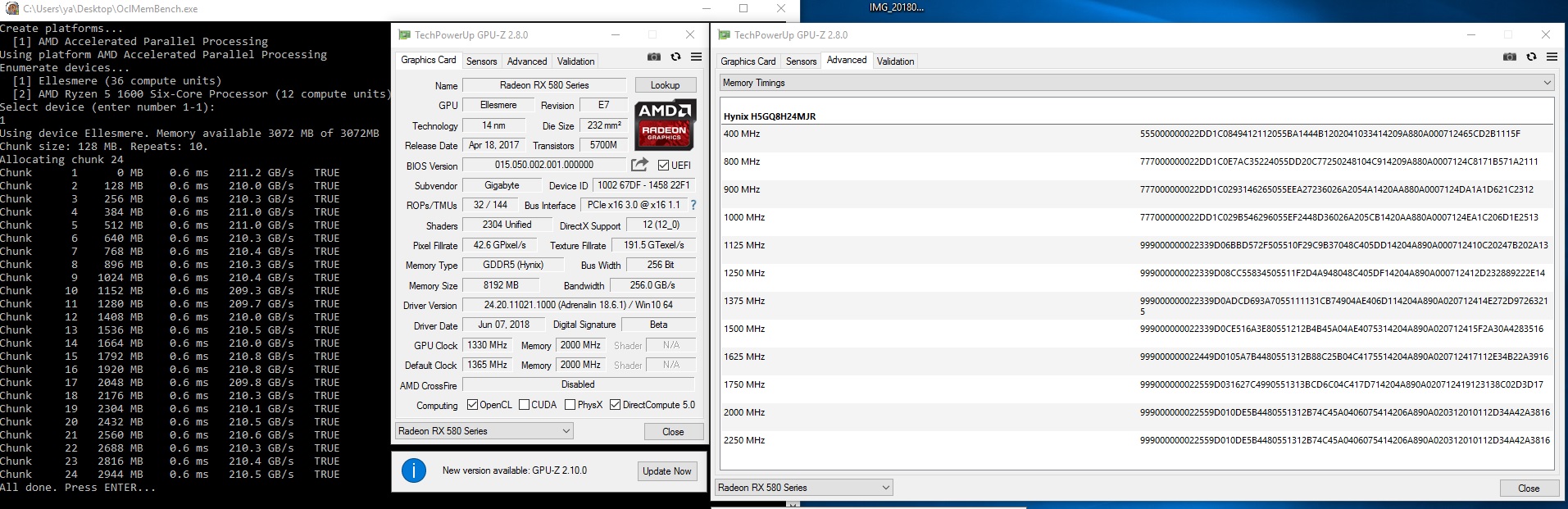Open GPU selector dropdown in left GPU-Z window
This screenshot has width=1568, height=509.
point(484,431)
